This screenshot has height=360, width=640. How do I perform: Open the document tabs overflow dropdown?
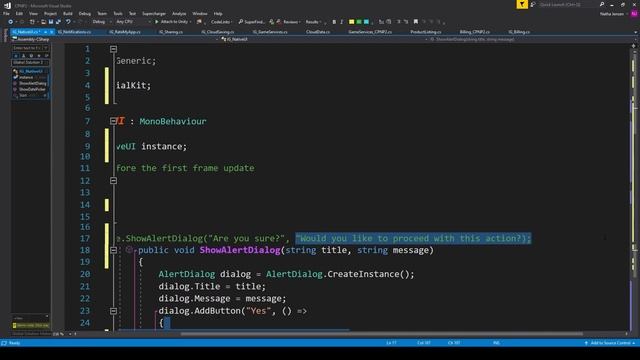(x=635, y=32)
